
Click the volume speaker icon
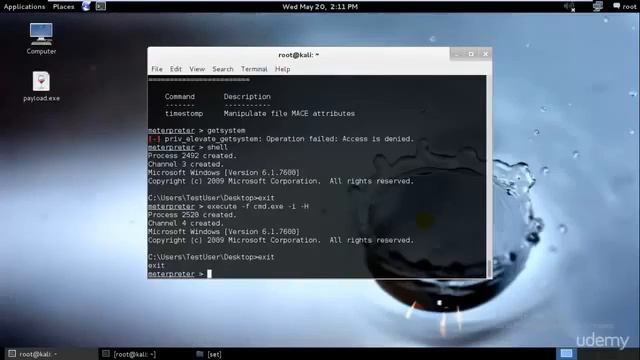(569, 6)
